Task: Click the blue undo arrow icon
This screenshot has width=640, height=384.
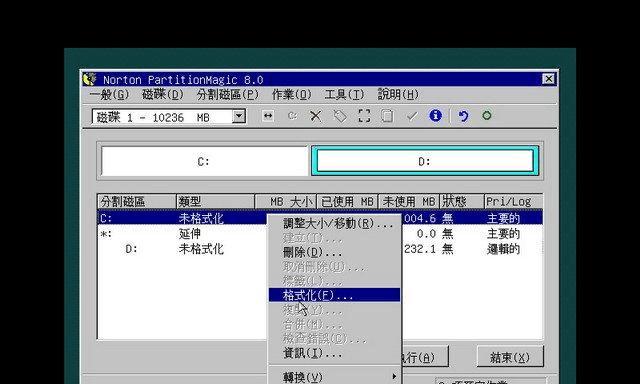Action: (x=463, y=116)
